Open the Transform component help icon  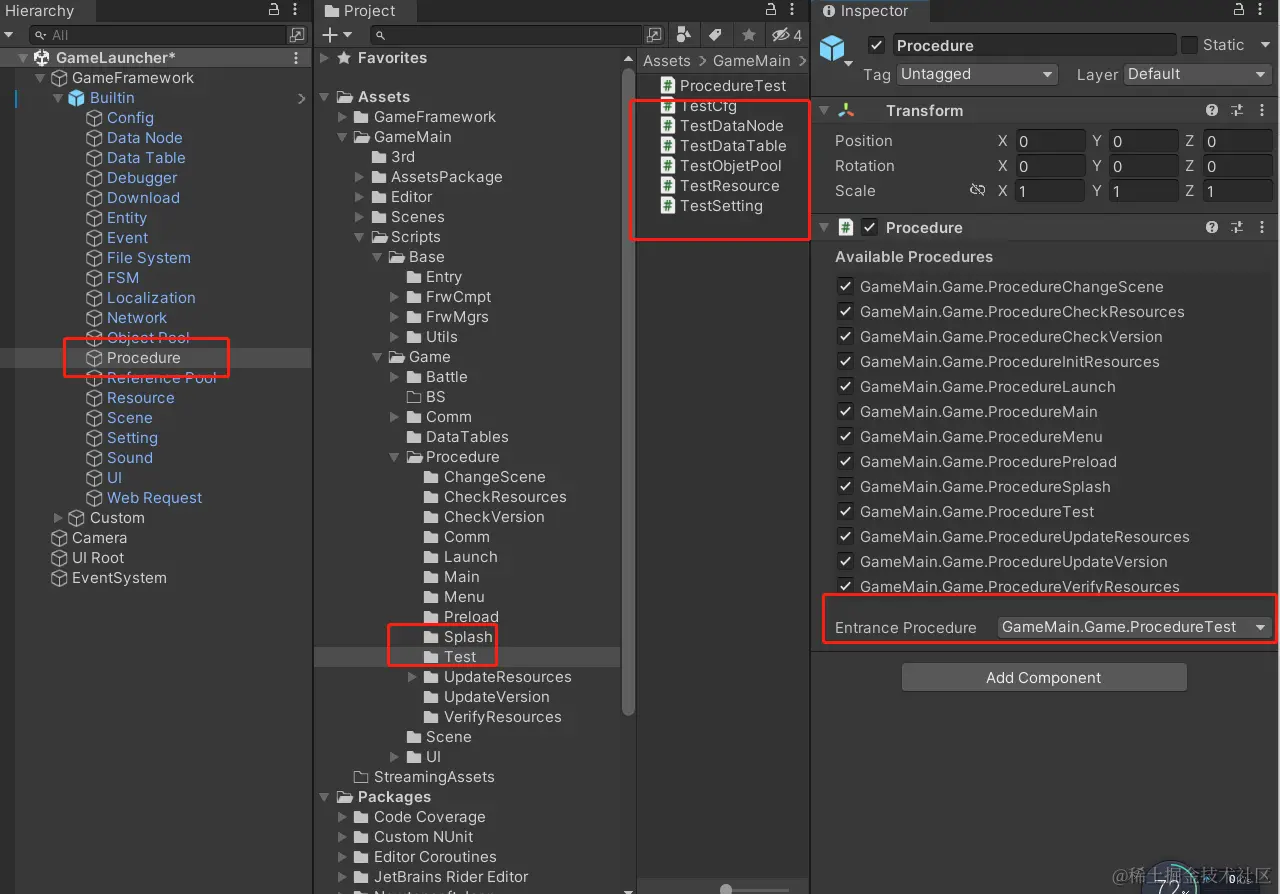click(1212, 111)
